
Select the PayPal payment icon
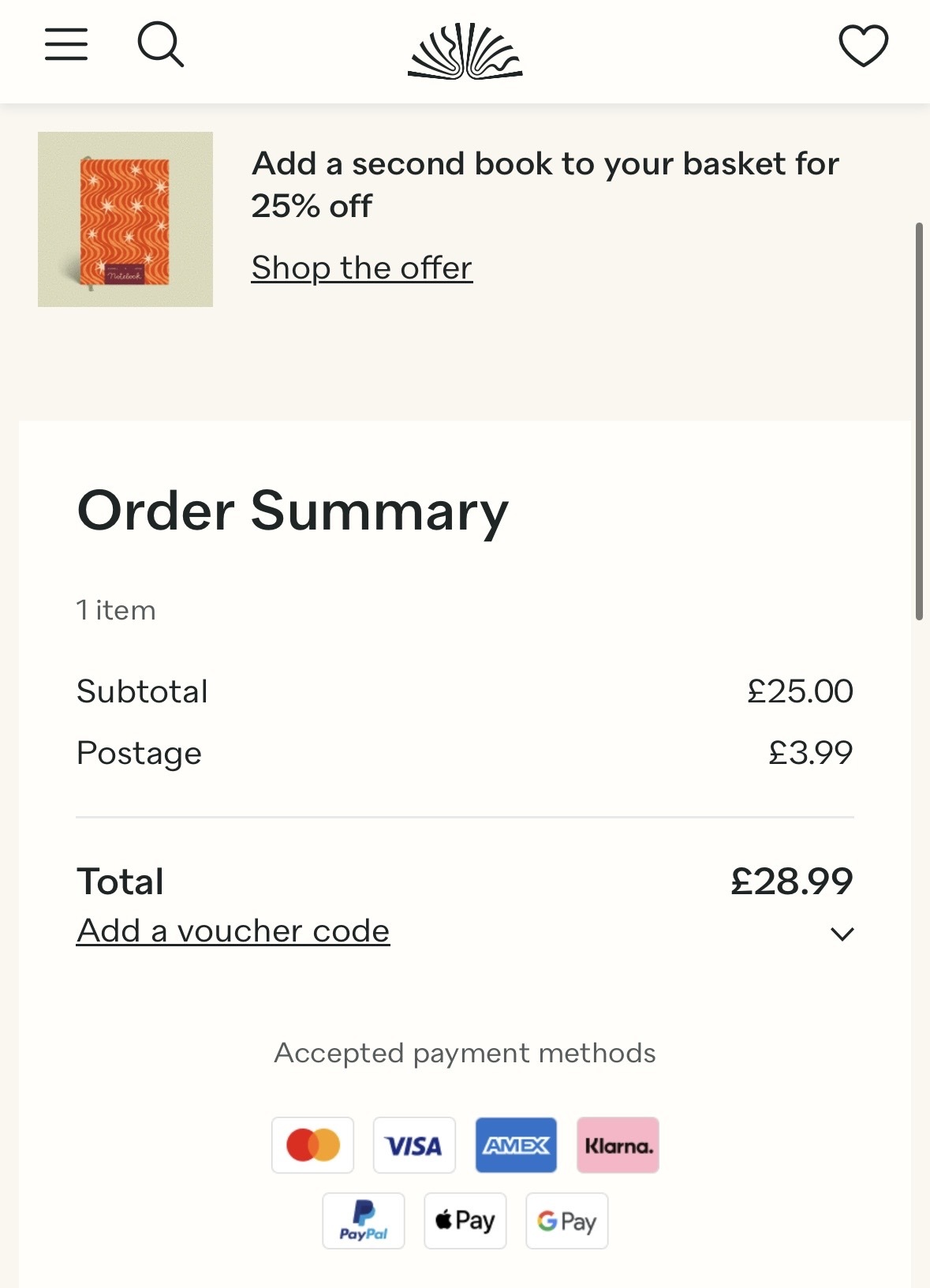point(364,1220)
